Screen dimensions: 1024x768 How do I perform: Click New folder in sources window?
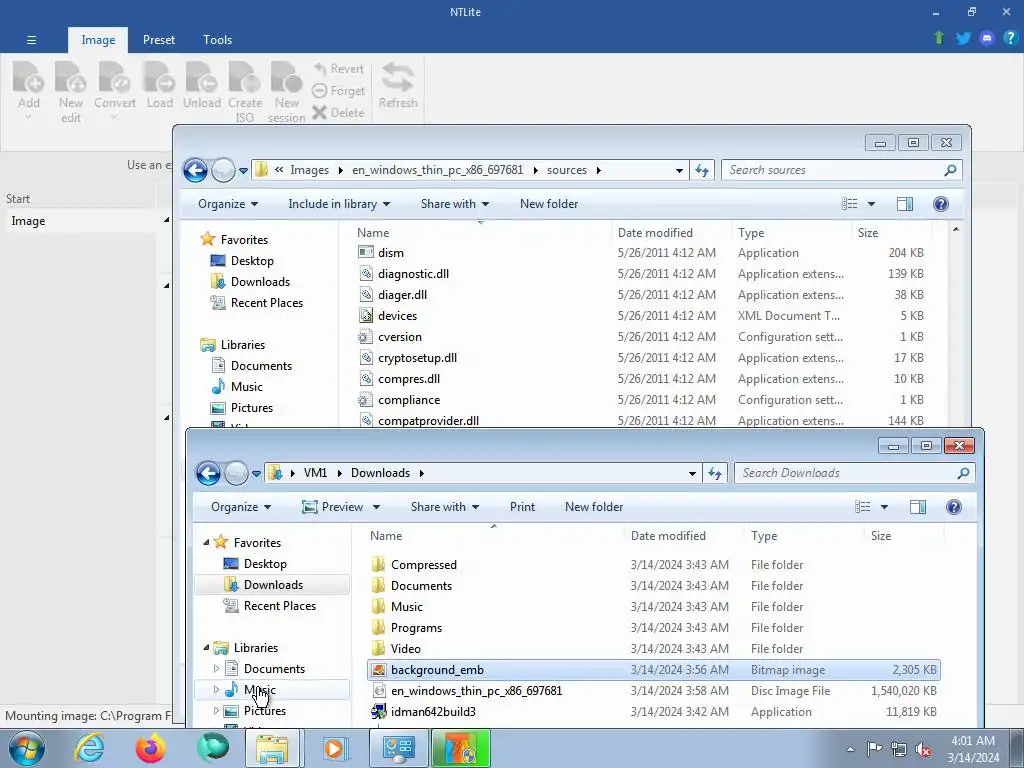(549, 204)
